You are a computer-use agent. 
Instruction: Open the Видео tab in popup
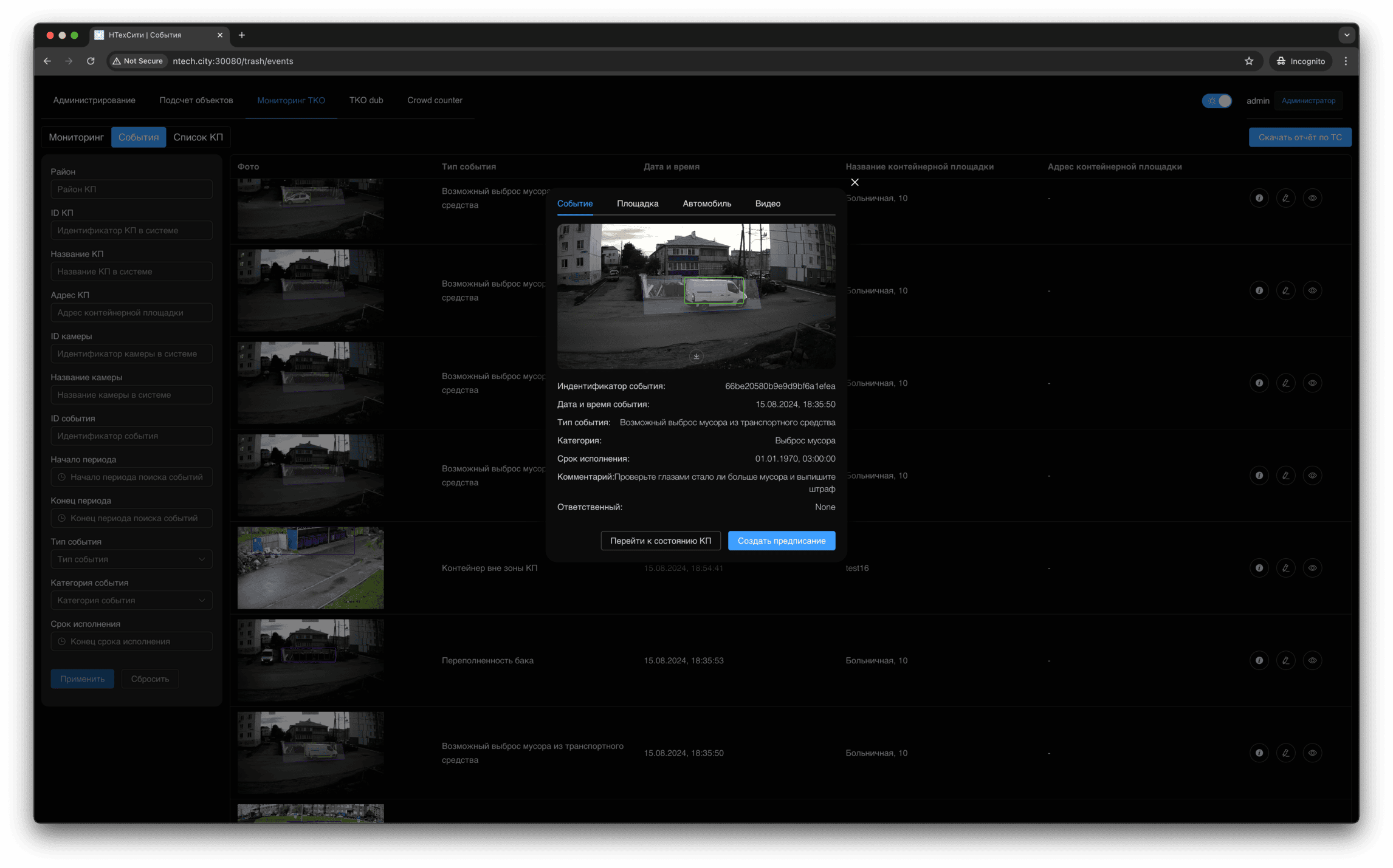(767, 203)
